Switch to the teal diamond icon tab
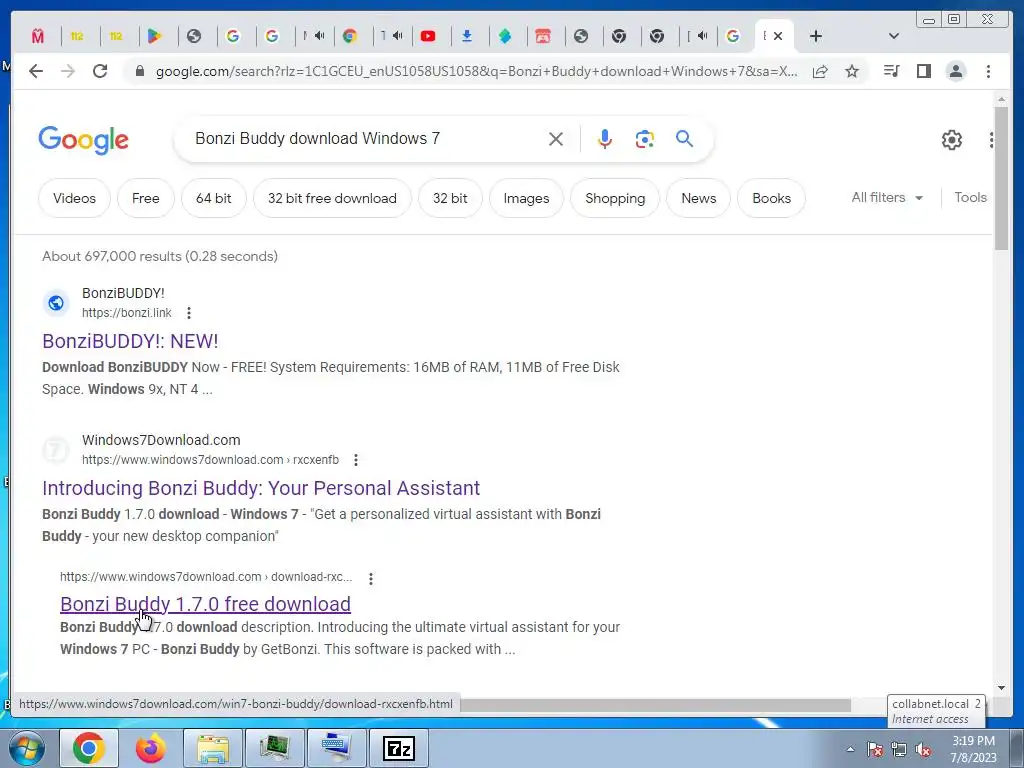Viewport: 1024px width, 768px height. click(505, 36)
